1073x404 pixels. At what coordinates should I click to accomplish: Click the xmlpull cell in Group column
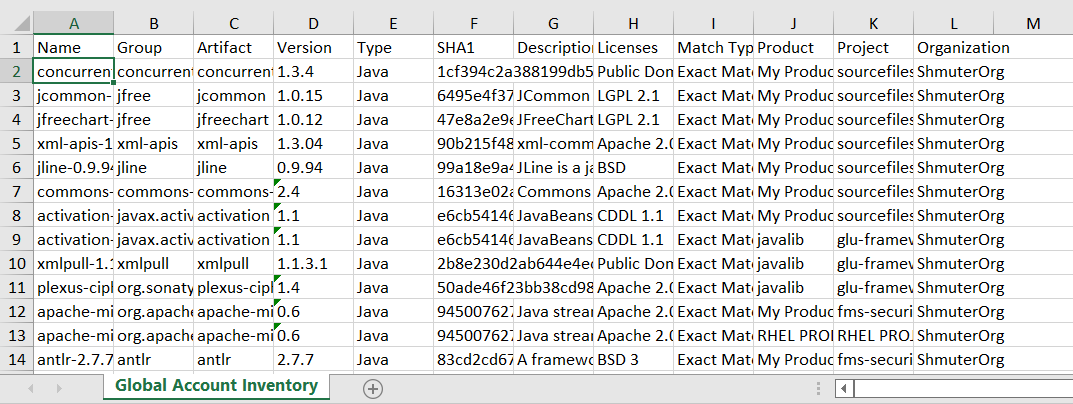pos(153,263)
